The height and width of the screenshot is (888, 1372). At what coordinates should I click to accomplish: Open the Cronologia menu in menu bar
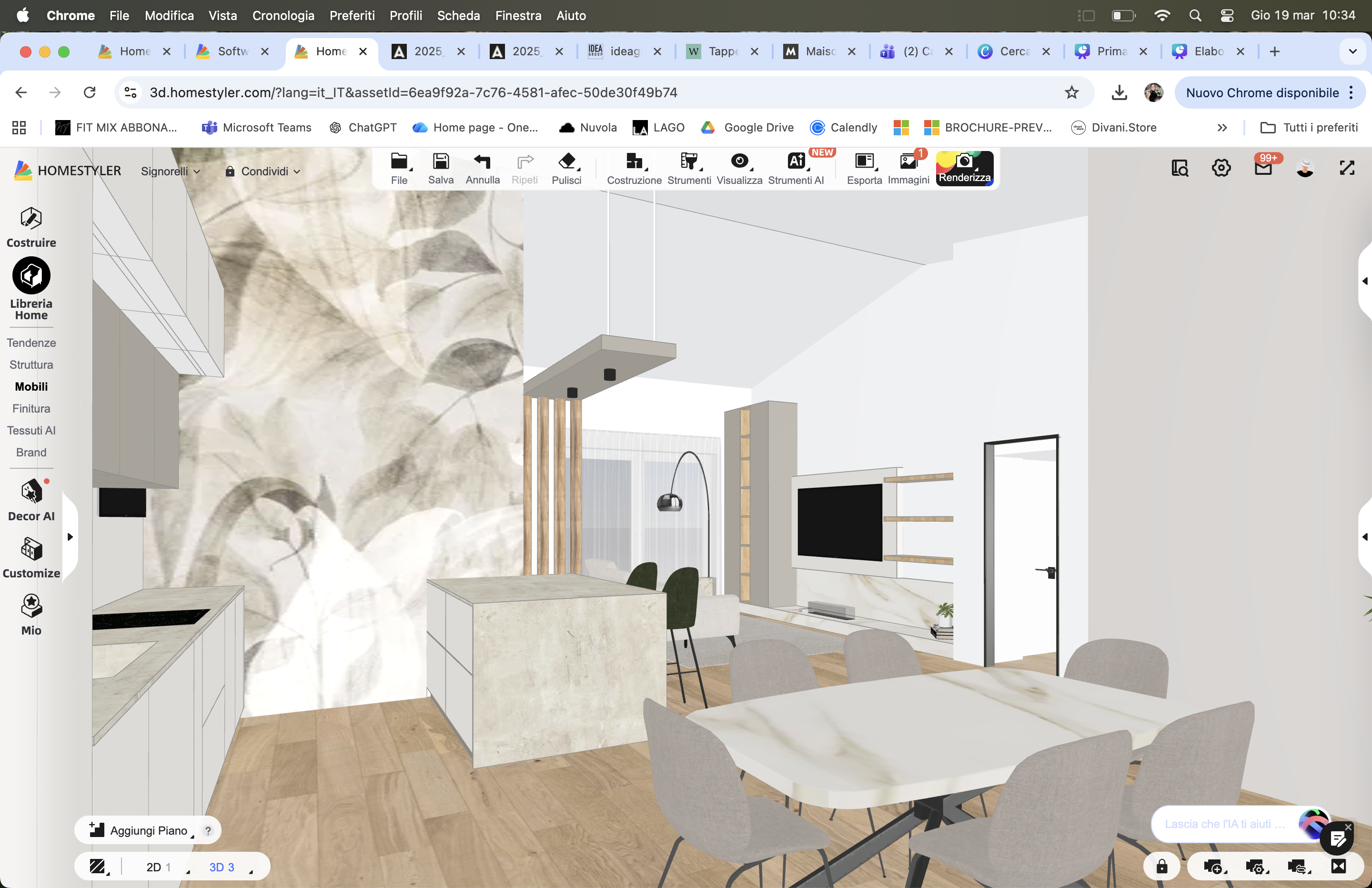coord(283,16)
